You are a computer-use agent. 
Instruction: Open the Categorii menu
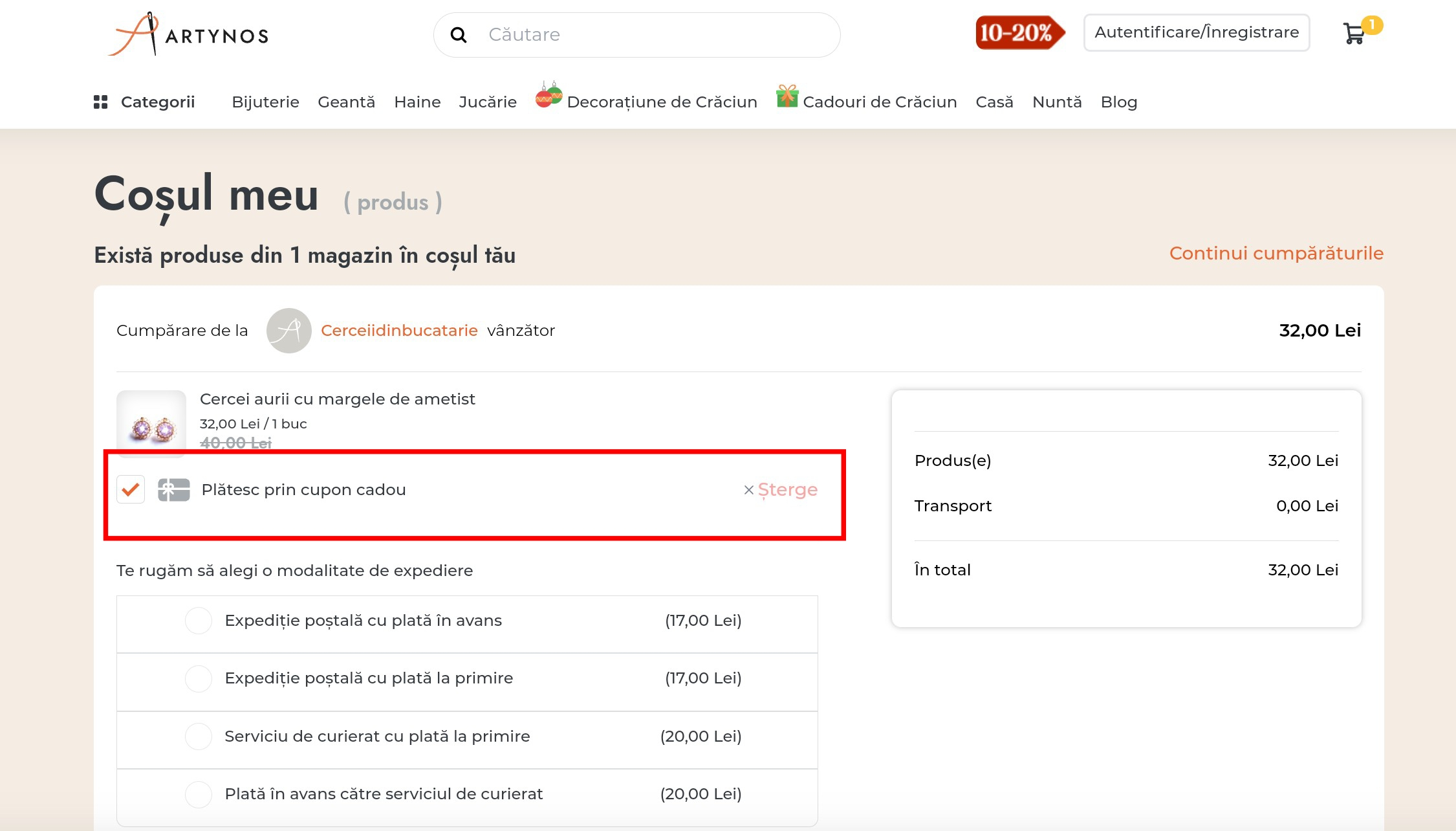pyautogui.click(x=157, y=102)
